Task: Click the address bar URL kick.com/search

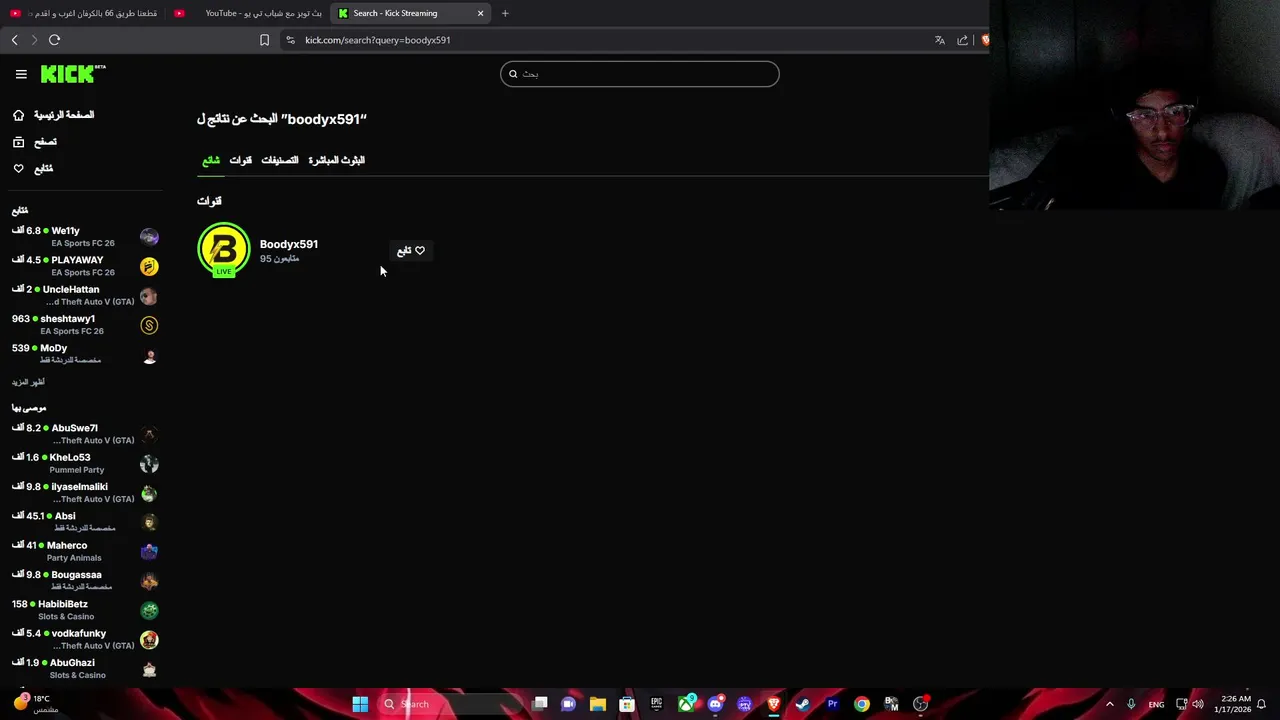Action: tap(377, 40)
